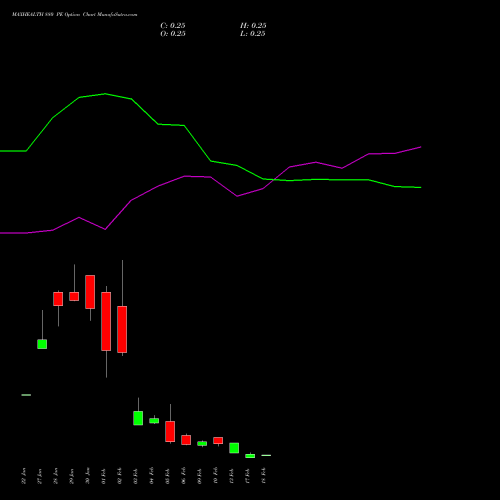The height and width of the screenshot is (500, 500).
Task: Select the red candlestick for 28 Jan
Action: coord(58,299)
